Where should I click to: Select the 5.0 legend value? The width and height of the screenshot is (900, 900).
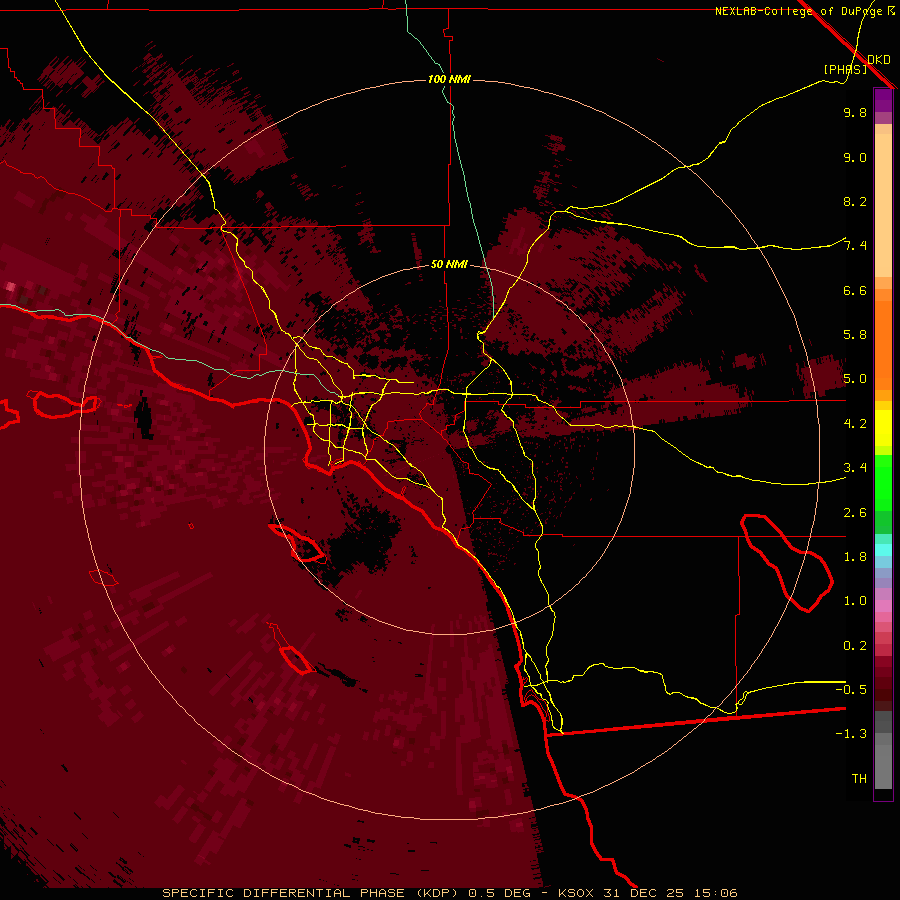[855, 379]
